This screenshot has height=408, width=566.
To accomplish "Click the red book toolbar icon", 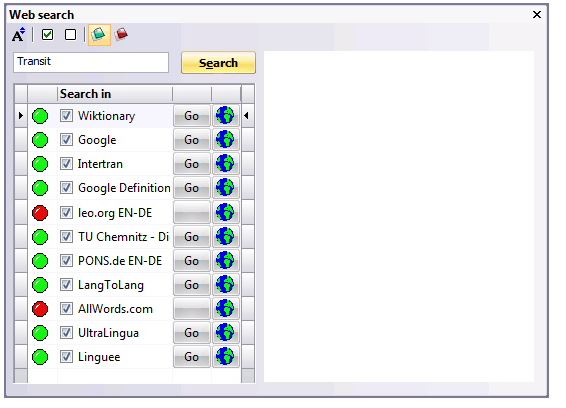I will [121, 34].
